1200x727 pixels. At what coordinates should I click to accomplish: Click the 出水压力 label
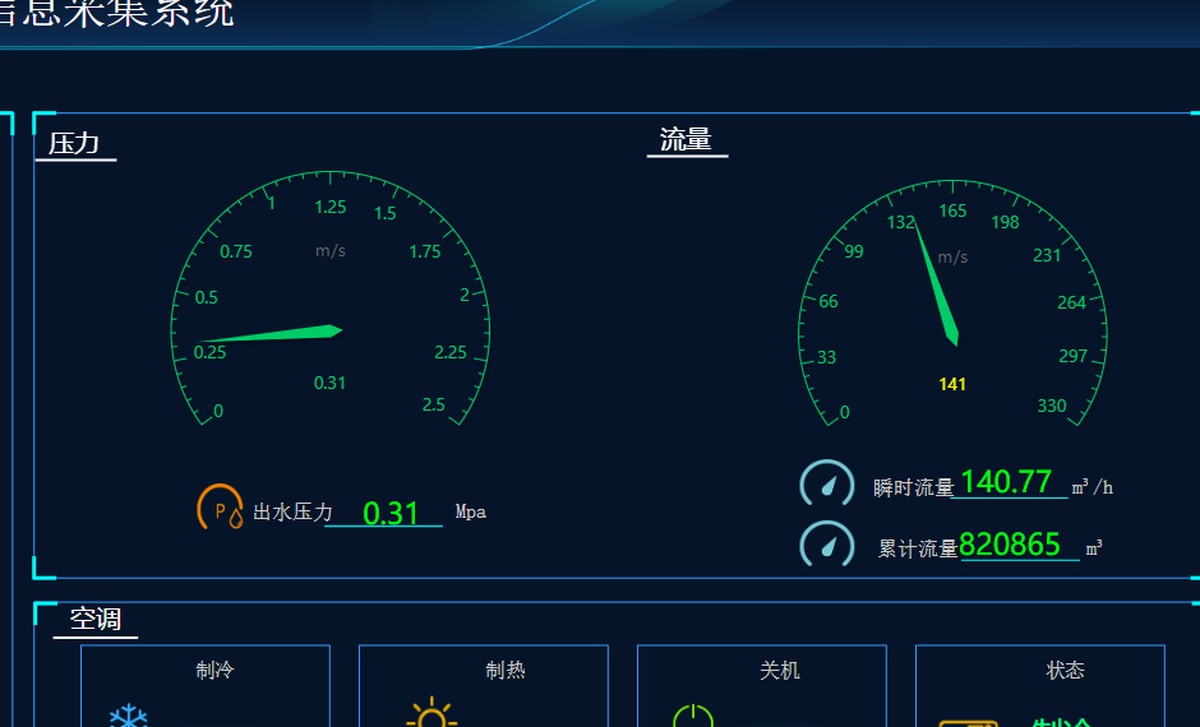pos(292,513)
